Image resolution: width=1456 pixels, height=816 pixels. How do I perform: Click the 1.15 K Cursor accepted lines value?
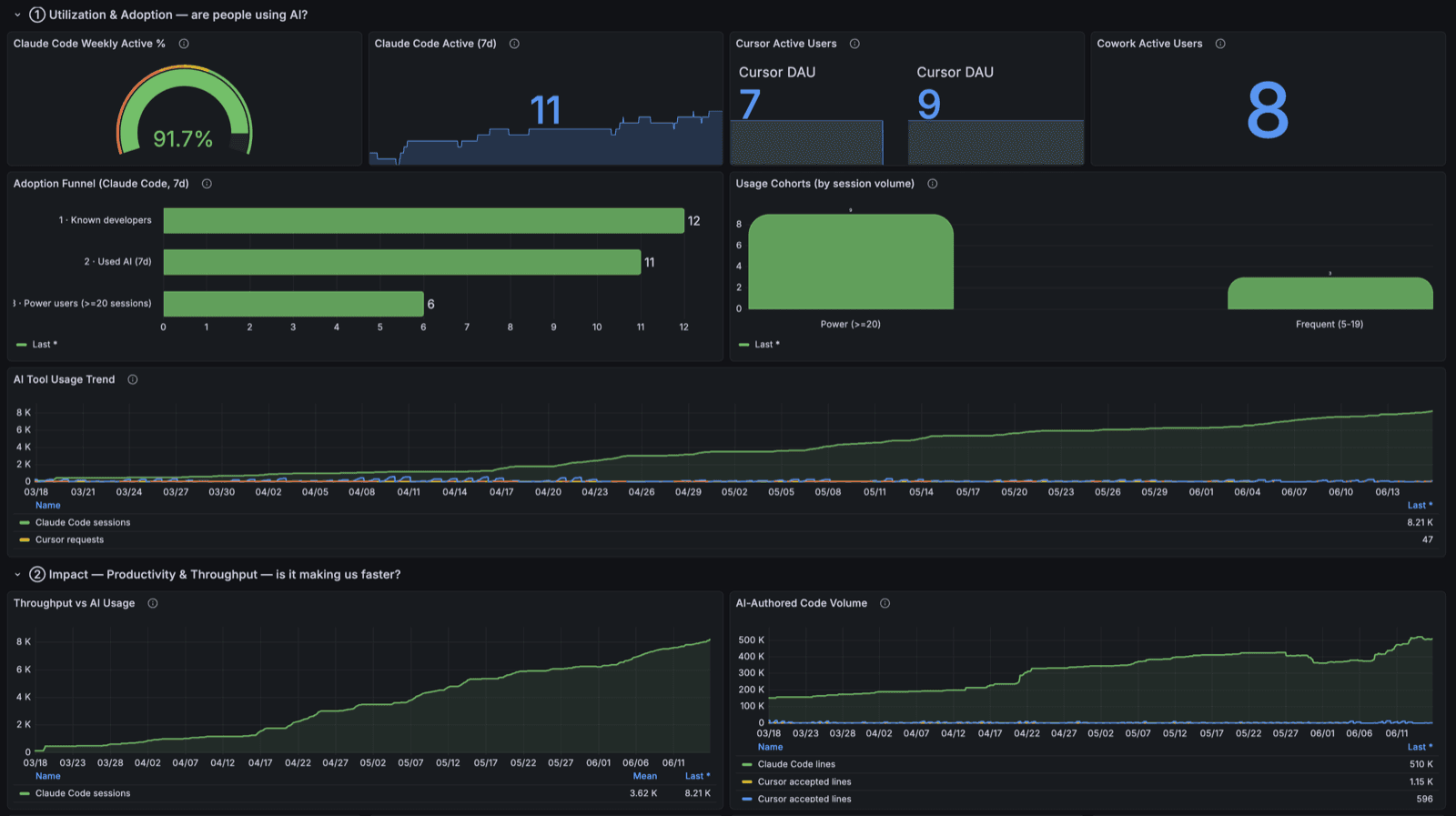click(1421, 782)
